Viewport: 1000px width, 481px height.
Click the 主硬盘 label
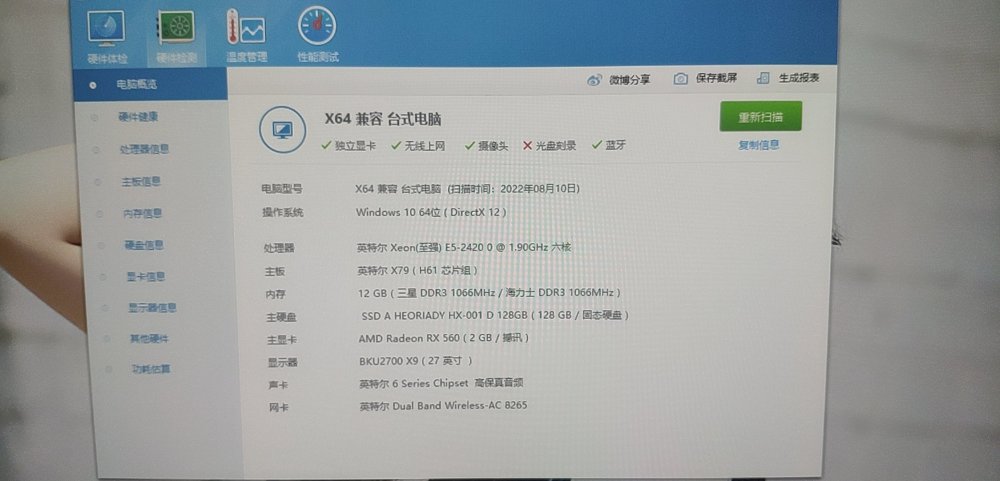tap(282, 317)
